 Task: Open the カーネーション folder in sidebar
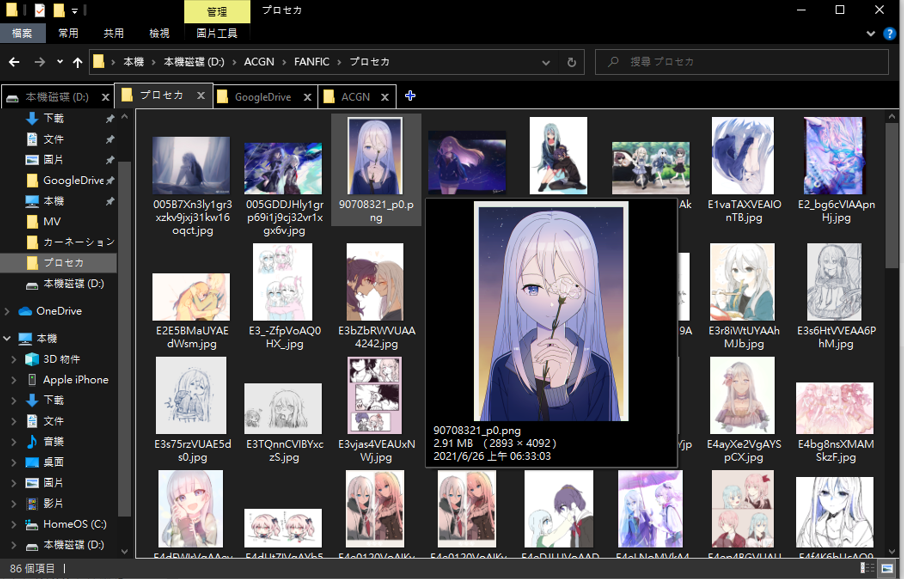click(x=78, y=242)
